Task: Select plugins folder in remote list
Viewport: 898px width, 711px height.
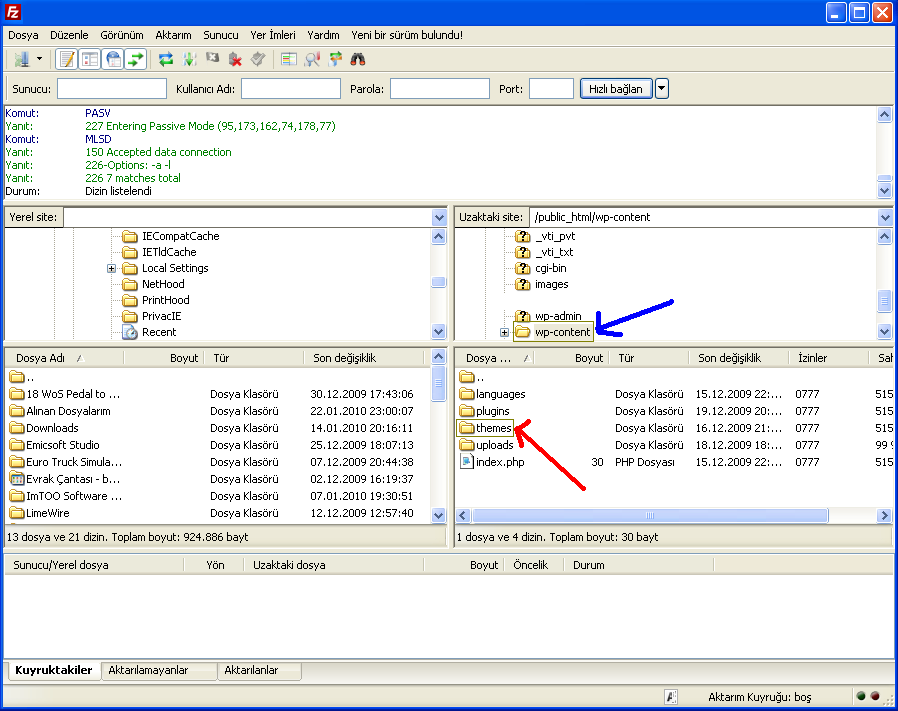Action: tap(485, 411)
